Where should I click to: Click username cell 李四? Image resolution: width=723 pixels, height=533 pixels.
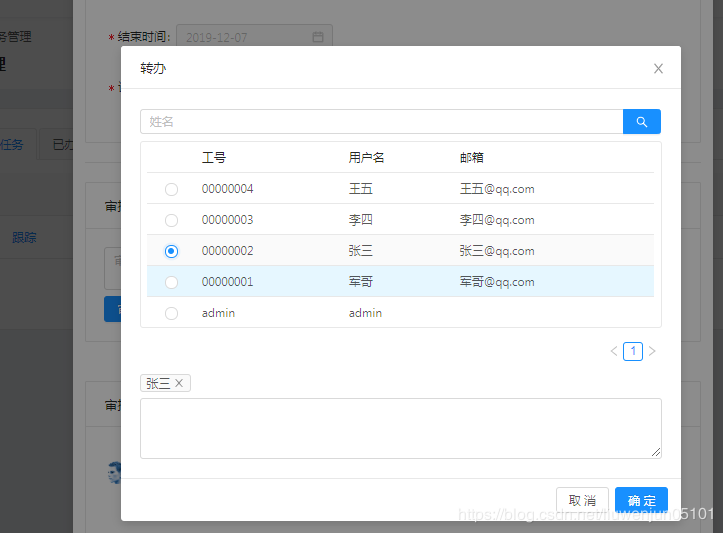pyautogui.click(x=361, y=220)
